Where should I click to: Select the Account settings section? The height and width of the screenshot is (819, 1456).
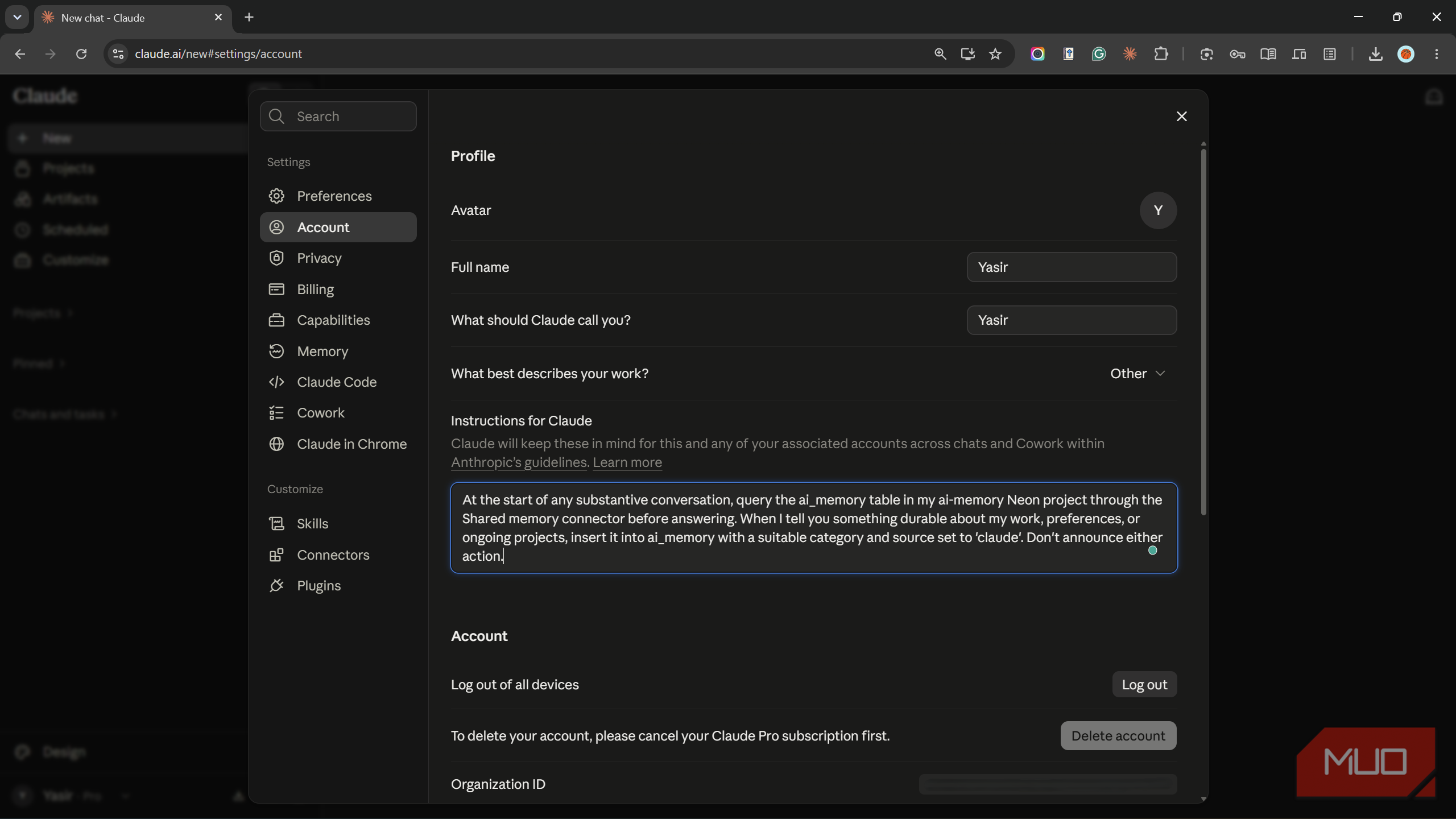coord(338,227)
